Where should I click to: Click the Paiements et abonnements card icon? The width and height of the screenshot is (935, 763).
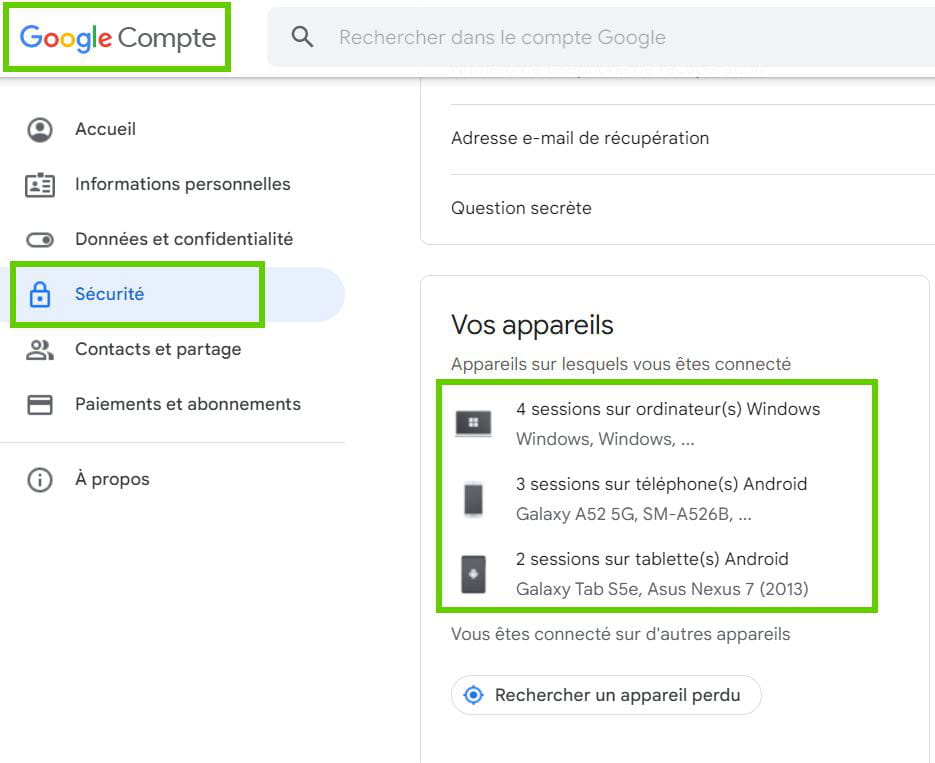coord(40,405)
